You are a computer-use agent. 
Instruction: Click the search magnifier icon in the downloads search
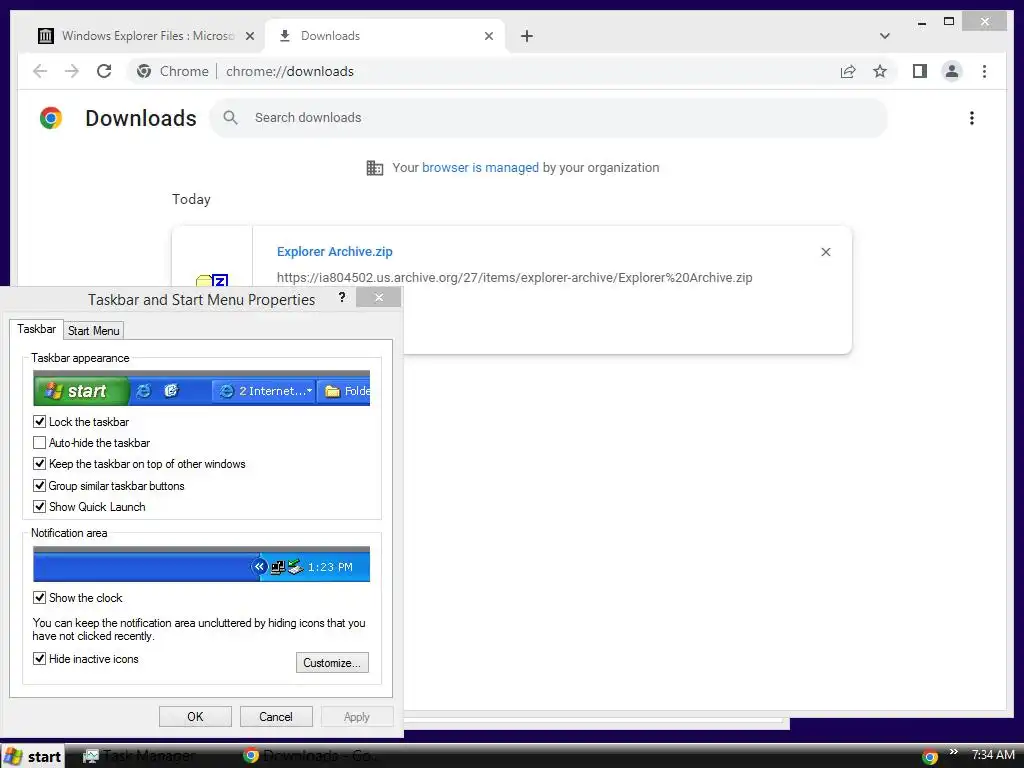click(230, 118)
